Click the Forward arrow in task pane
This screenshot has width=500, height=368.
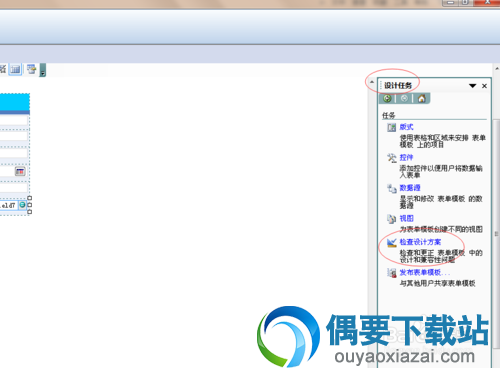pyautogui.click(x=404, y=98)
